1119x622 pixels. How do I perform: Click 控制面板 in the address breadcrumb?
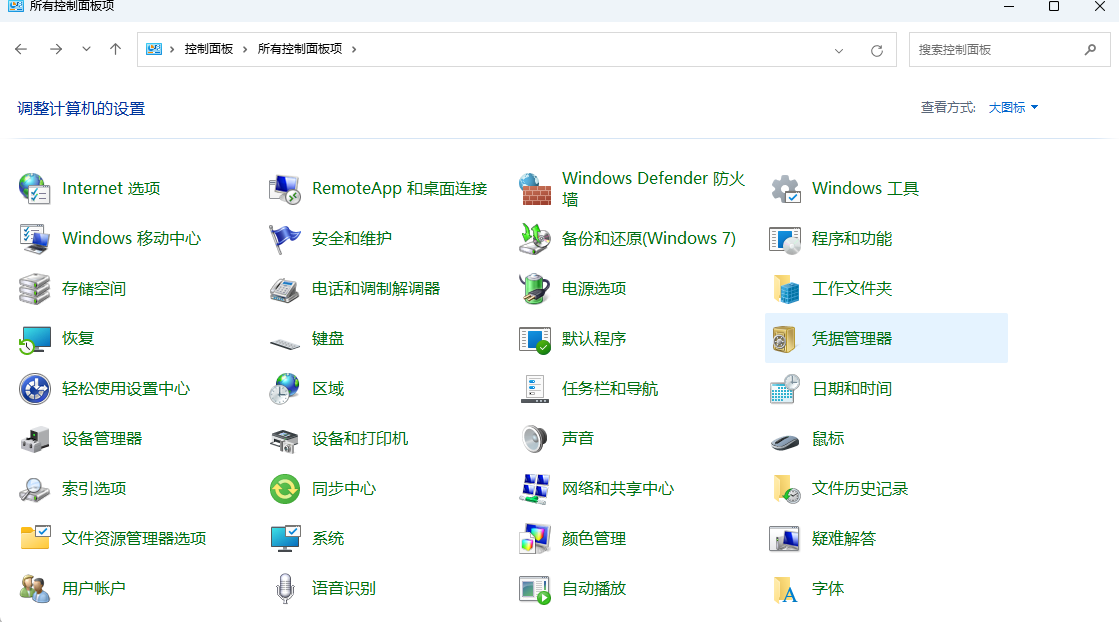(208, 49)
